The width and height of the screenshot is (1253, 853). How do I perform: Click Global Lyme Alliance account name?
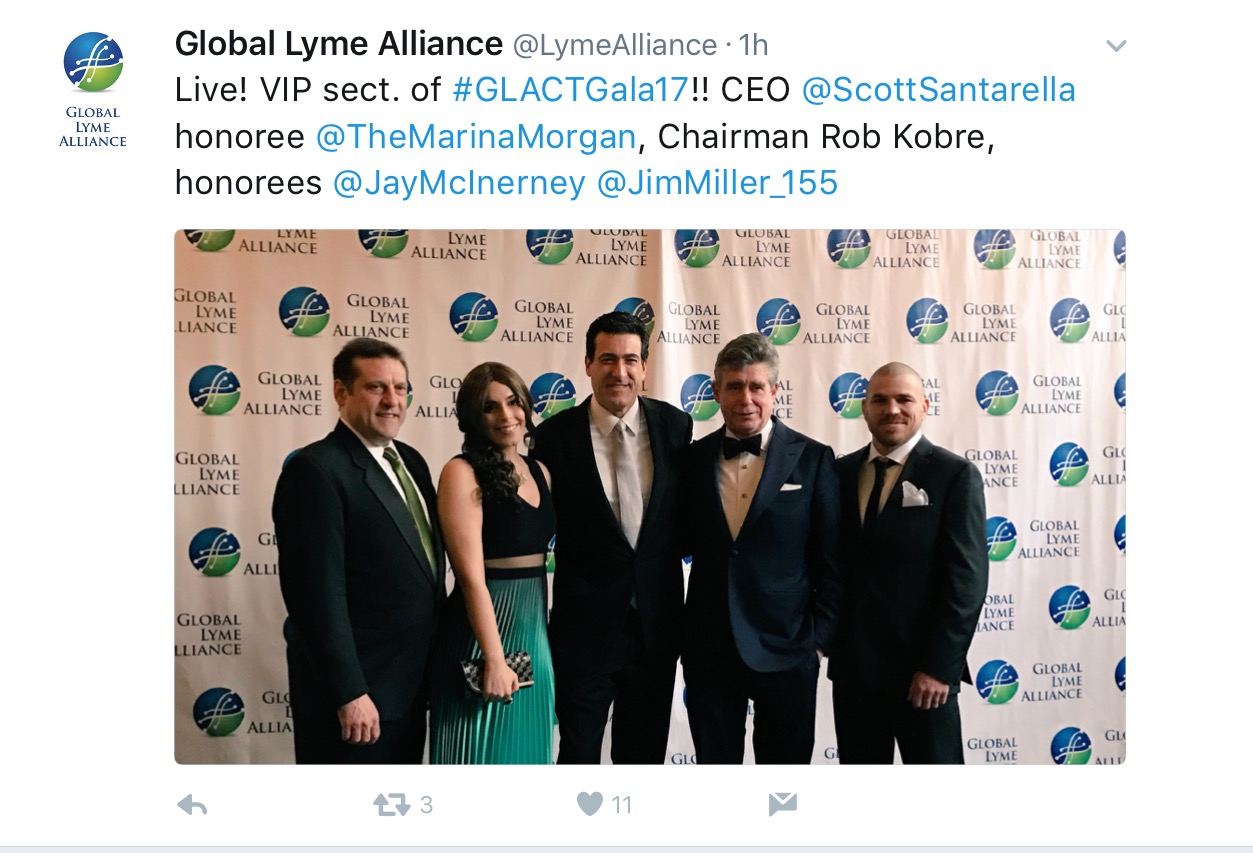pyautogui.click(x=339, y=44)
